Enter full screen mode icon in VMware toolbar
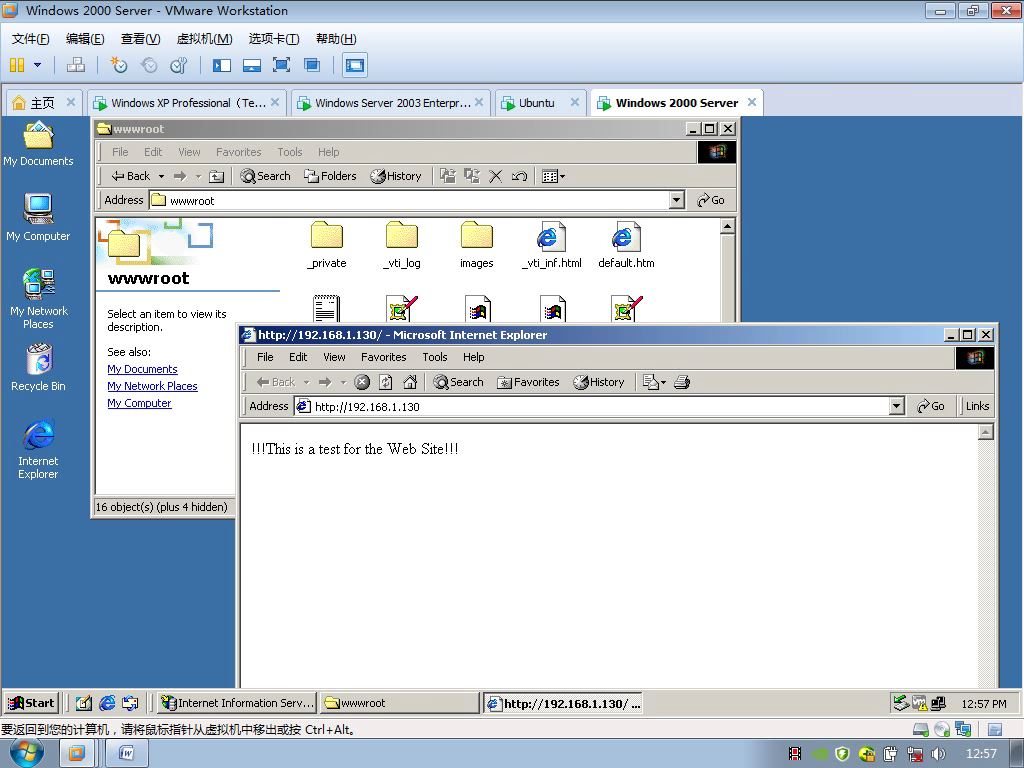Viewport: 1024px width, 768px height. tap(281, 65)
